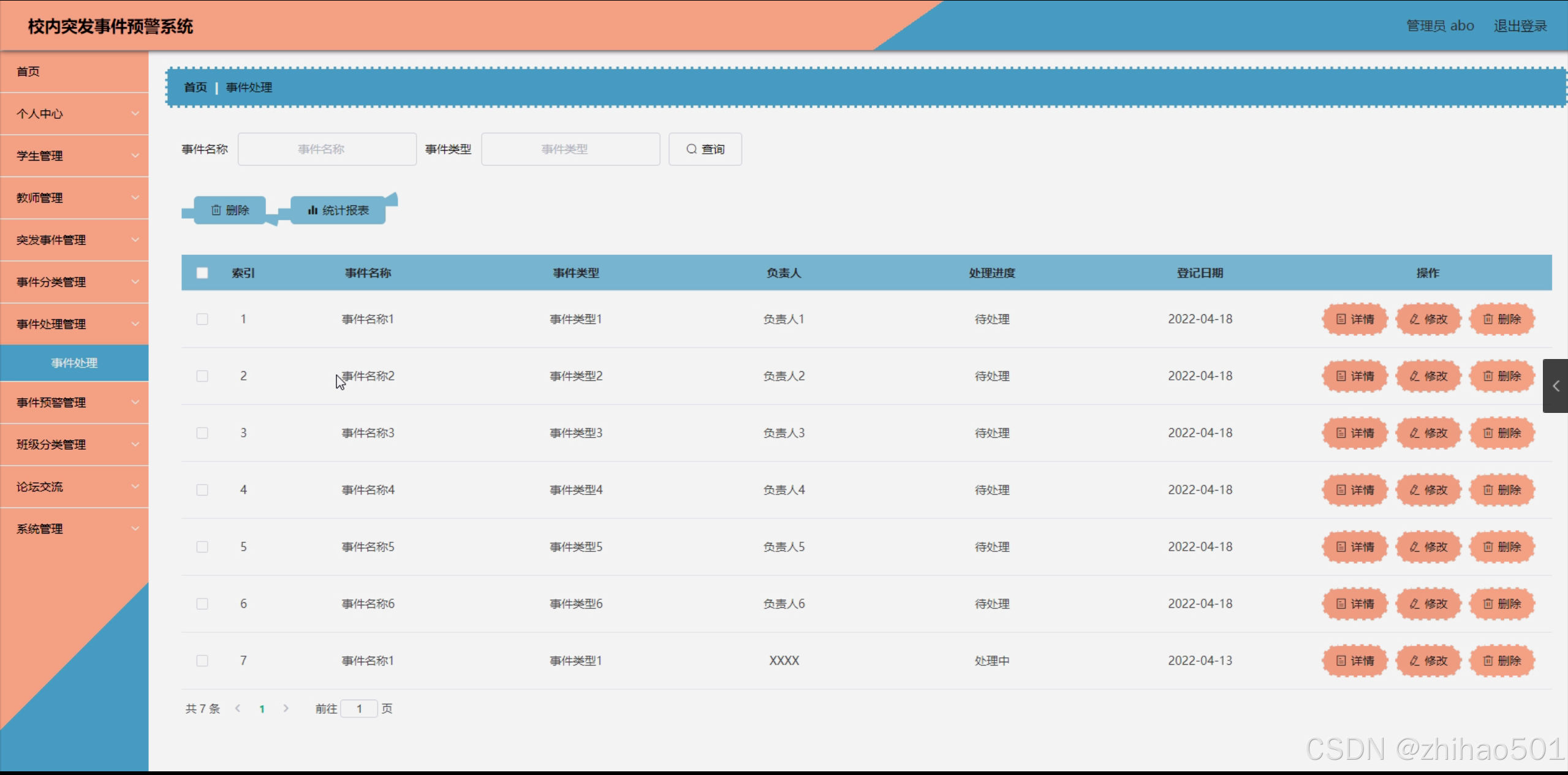Click the 详情 button for row 1
The height and width of the screenshot is (775, 1568).
1355,319
